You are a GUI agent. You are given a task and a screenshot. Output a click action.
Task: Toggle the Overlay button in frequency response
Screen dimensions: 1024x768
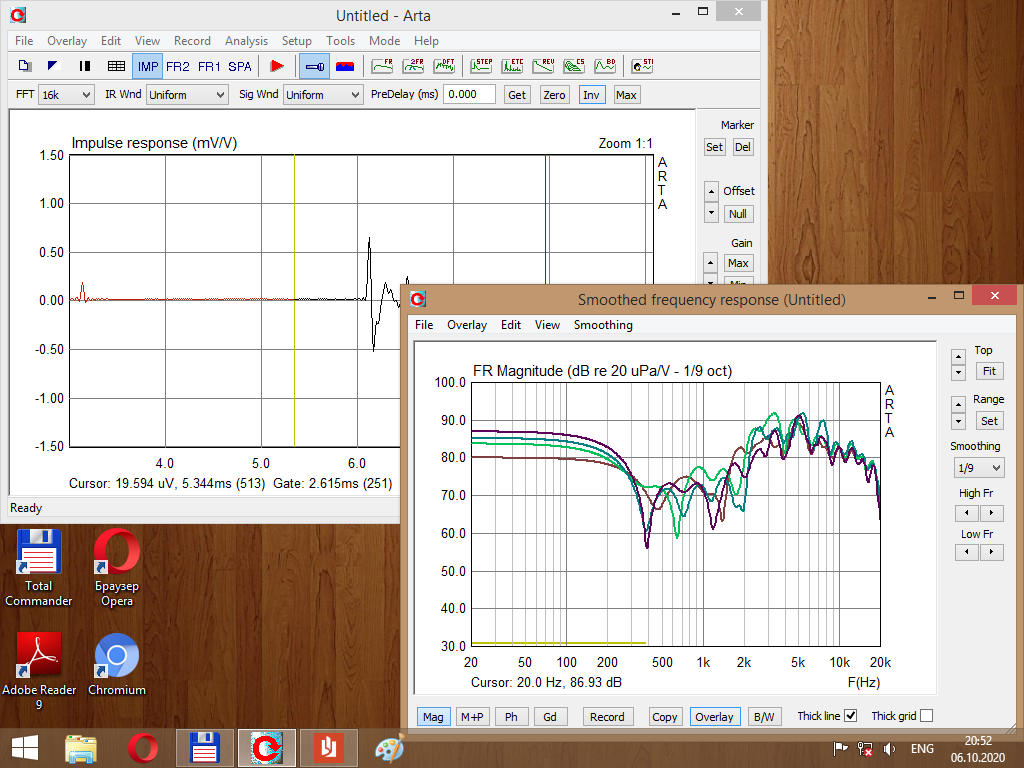(714, 717)
